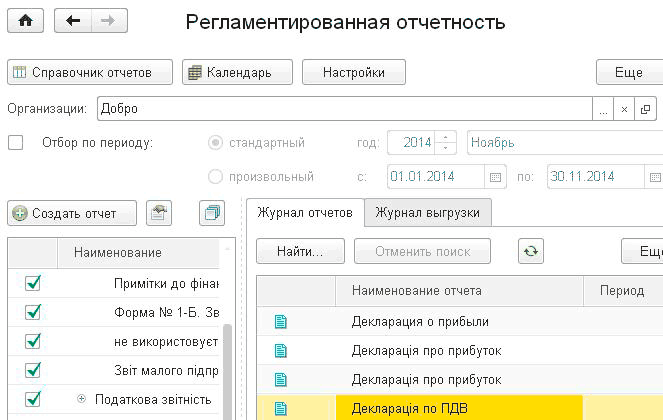Choose the произвольный period radio button
663x420 pixels.
[215, 177]
